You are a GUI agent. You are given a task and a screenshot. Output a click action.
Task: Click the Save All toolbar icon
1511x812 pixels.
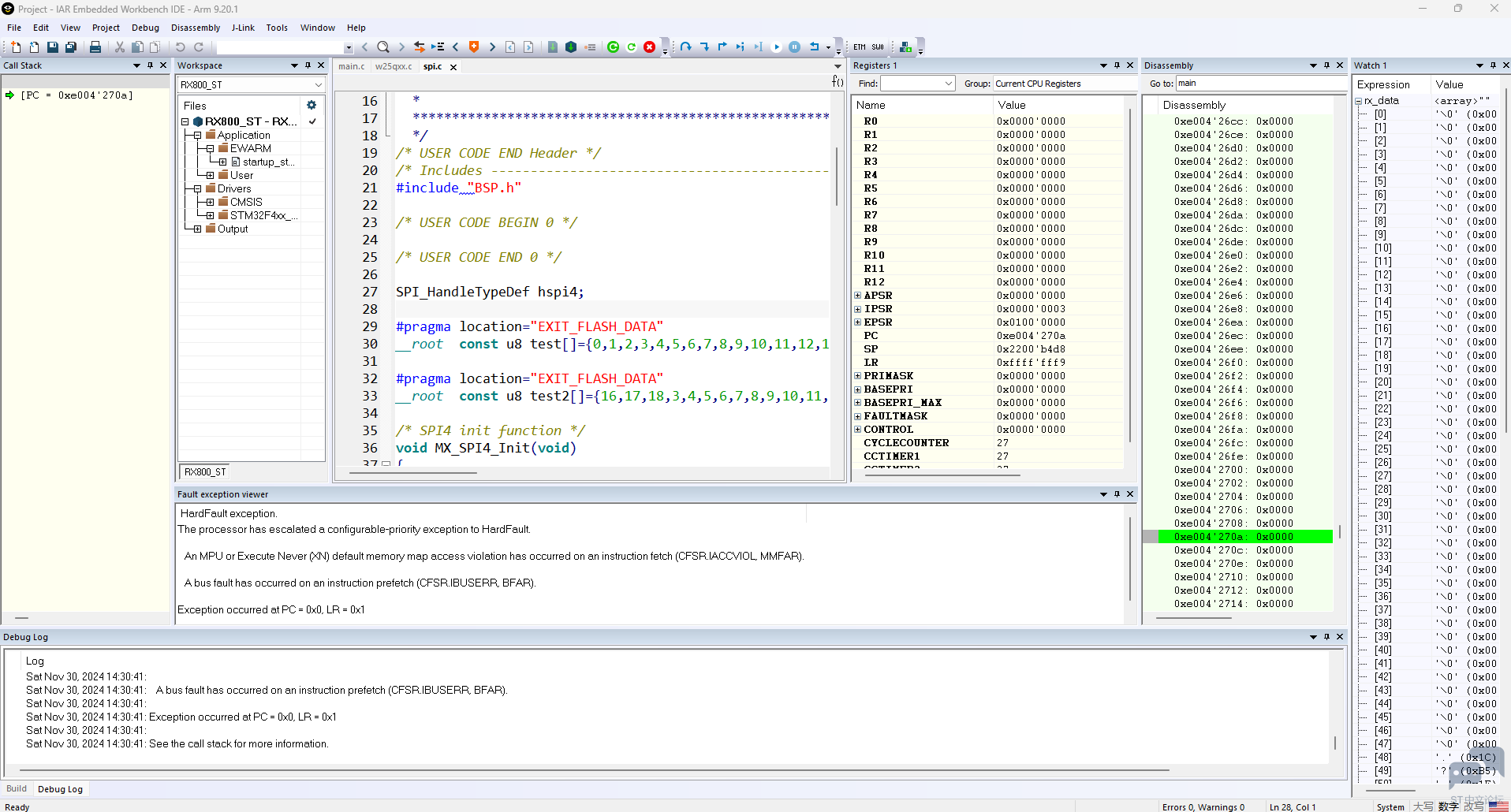click(71, 47)
